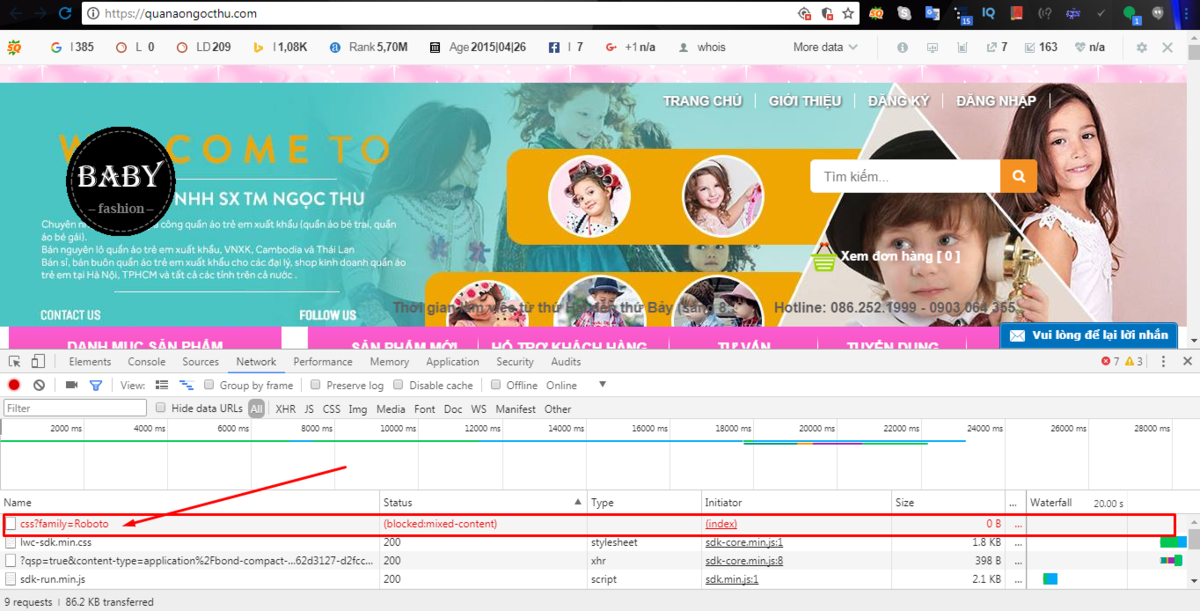Viewport: 1200px width, 611px height.
Task: Sort by the Status column header
Action: tap(484, 502)
